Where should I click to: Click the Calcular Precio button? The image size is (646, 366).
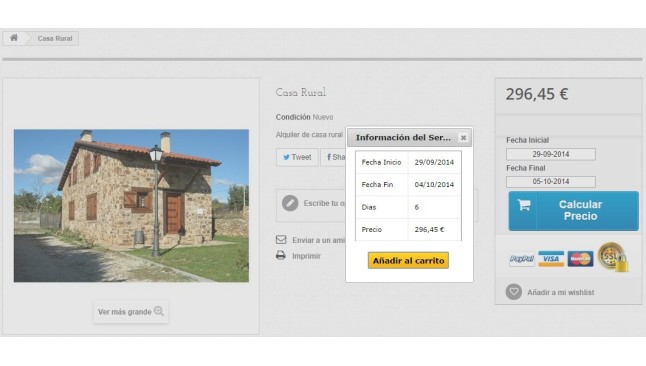[x=573, y=211]
